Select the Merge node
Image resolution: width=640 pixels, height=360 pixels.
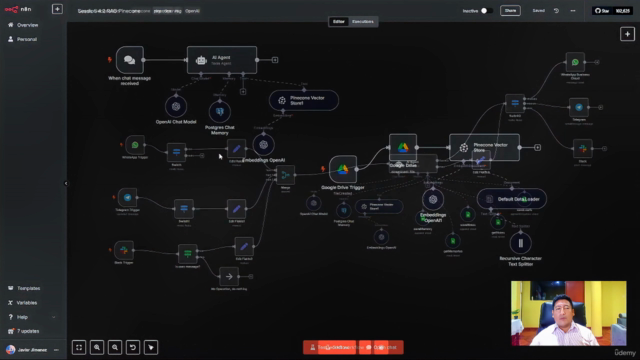[285, 176]
